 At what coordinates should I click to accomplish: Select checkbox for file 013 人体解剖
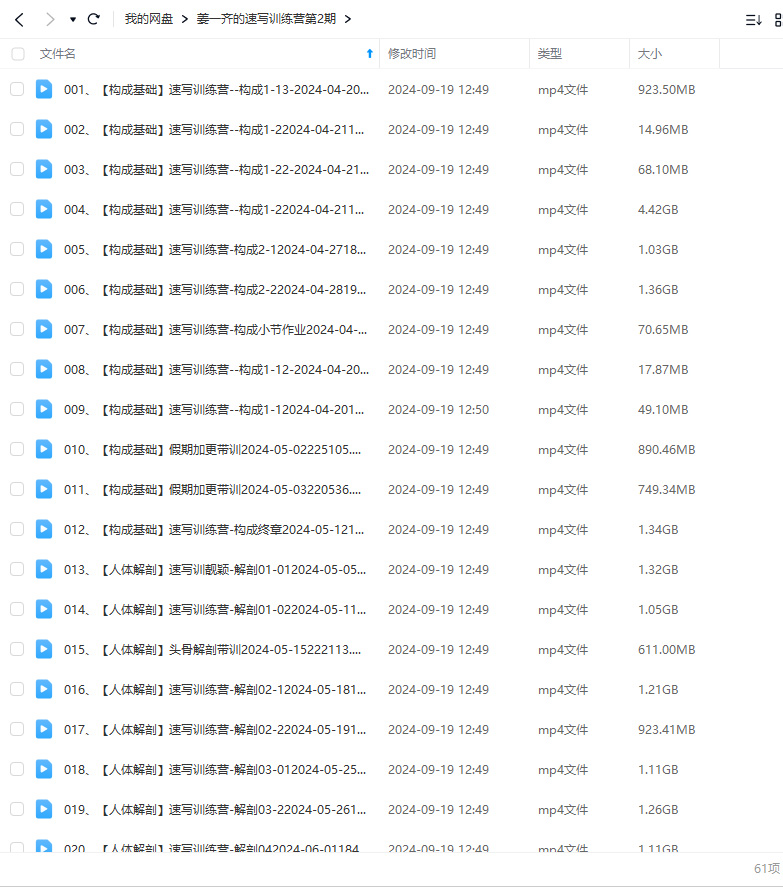(x=17, y=569)
